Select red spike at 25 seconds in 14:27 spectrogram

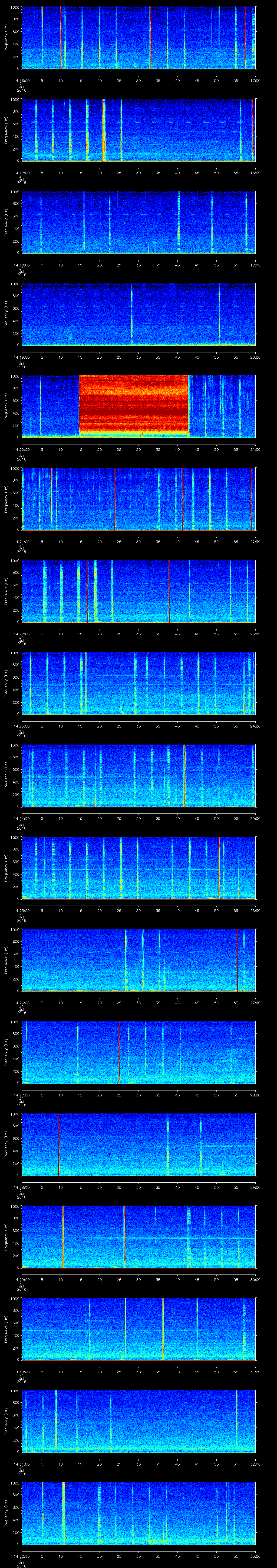click(119, 1052)
